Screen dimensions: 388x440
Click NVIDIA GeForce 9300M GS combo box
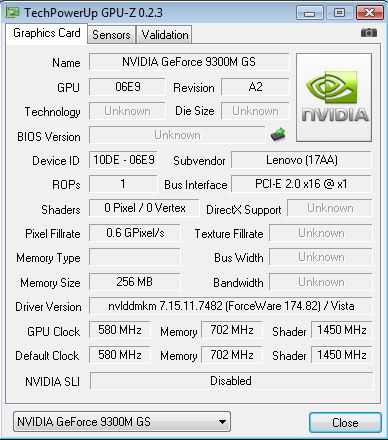(122, 422)
